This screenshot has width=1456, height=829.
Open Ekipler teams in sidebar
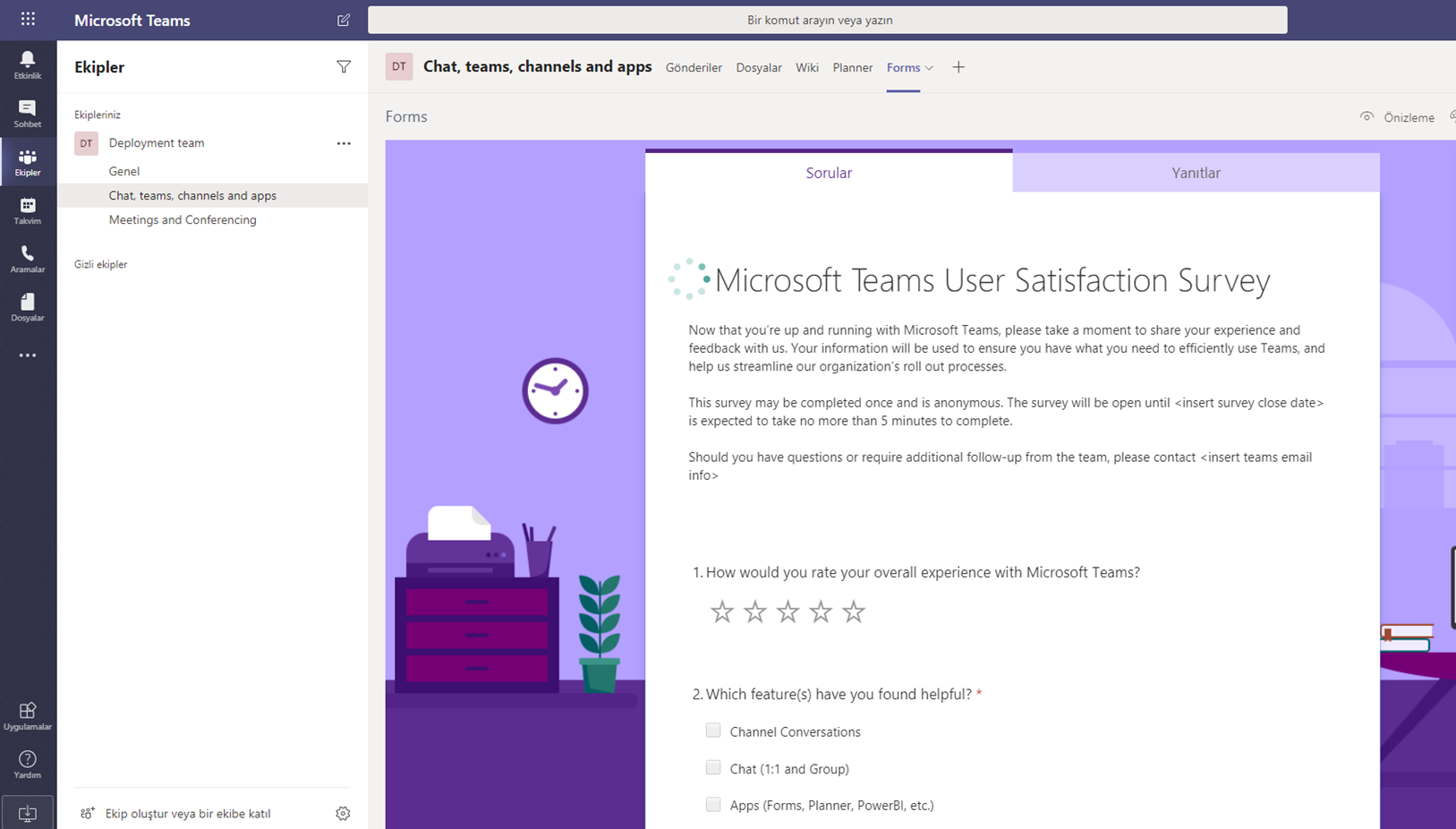point(28,162)
